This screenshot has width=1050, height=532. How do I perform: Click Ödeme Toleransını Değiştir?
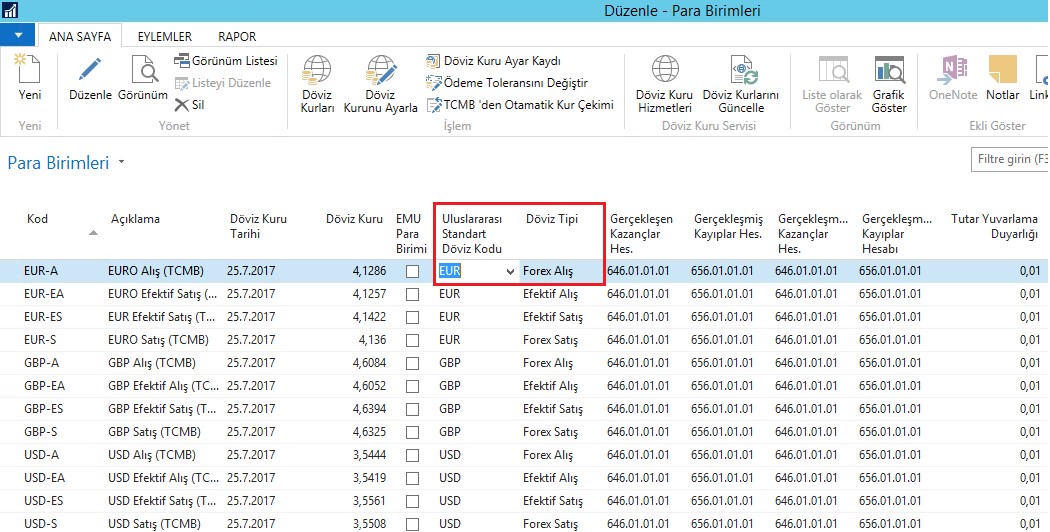coord(507,83)
